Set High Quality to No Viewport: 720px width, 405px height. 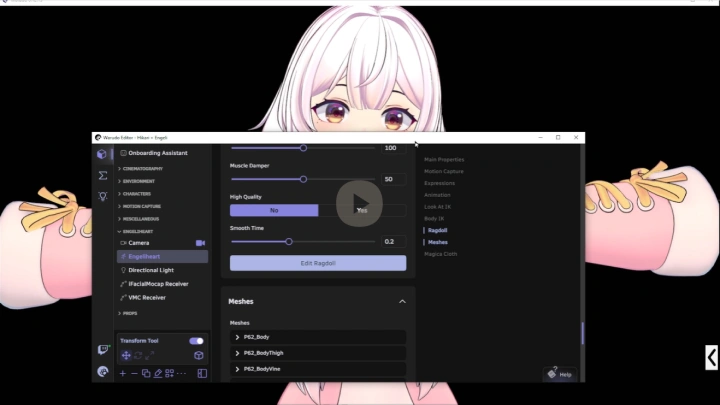pos(274,210)
